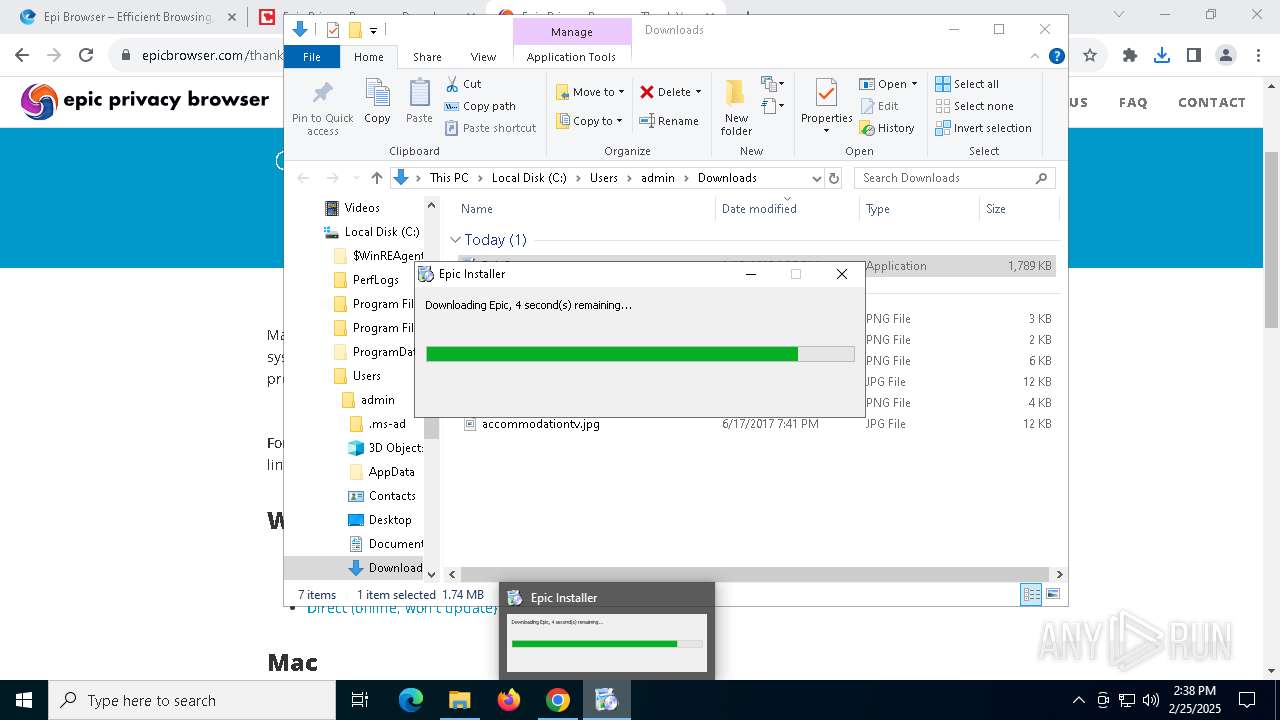
Task: Open Microsoft Edge from the taskbar
Action: pyautogui.click(x=411, y=700)
